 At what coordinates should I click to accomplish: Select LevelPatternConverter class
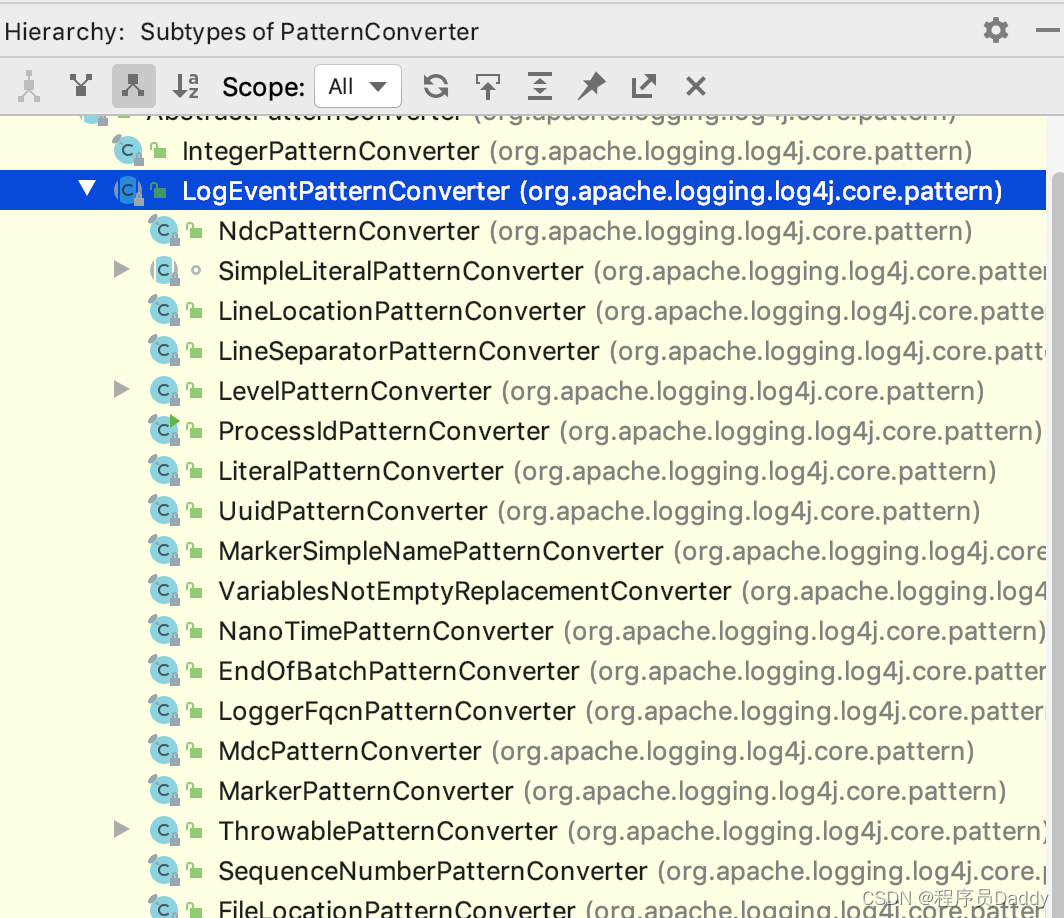tap(354, 391)
